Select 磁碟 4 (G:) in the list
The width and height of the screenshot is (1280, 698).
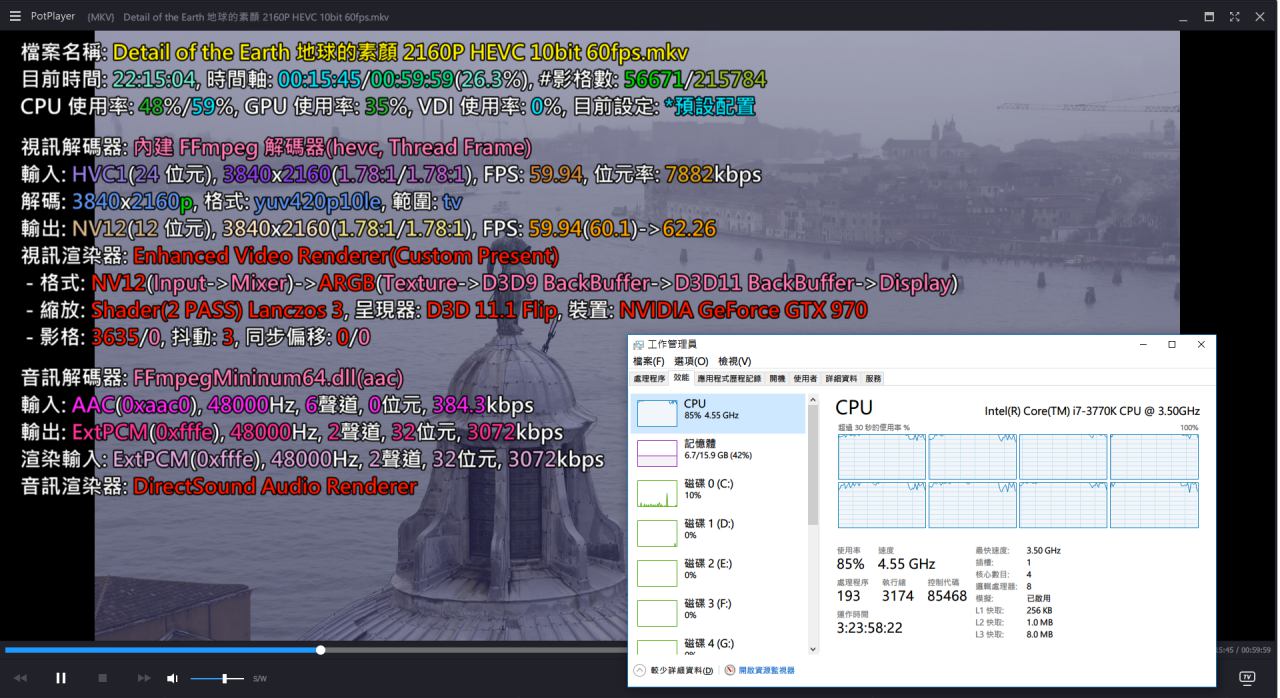(x=719, y=646)
